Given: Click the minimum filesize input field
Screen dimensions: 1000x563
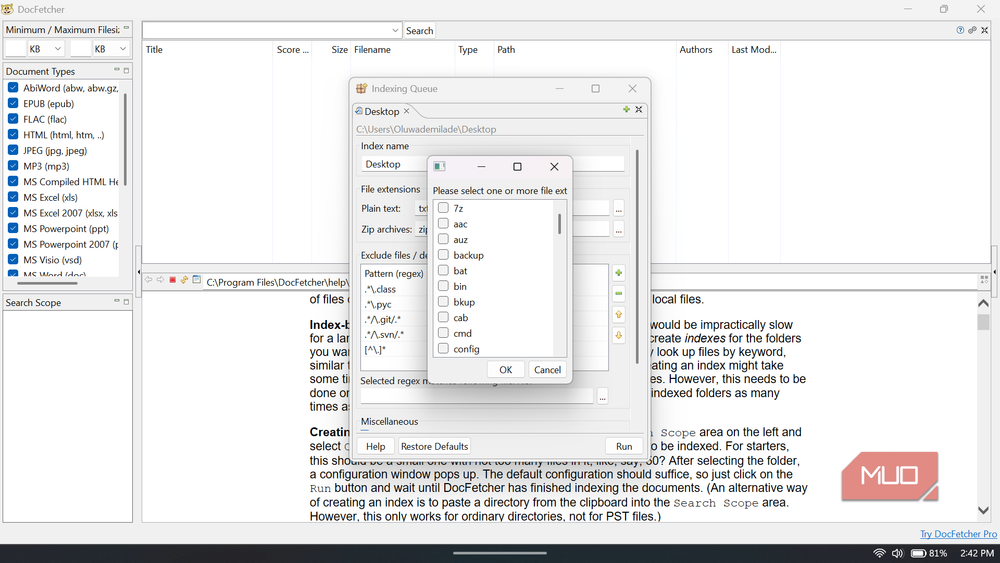Looking at the screenshot, I should pyautogui.click(x=15, y=48).
